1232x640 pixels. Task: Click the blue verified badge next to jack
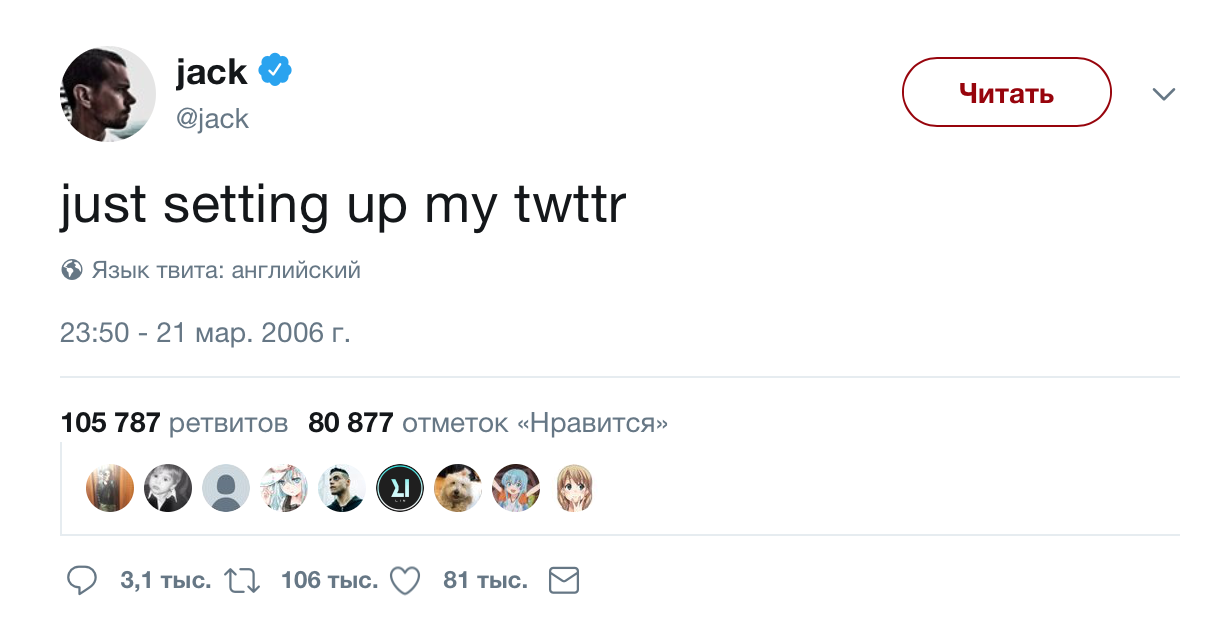[x=274, y=69]
